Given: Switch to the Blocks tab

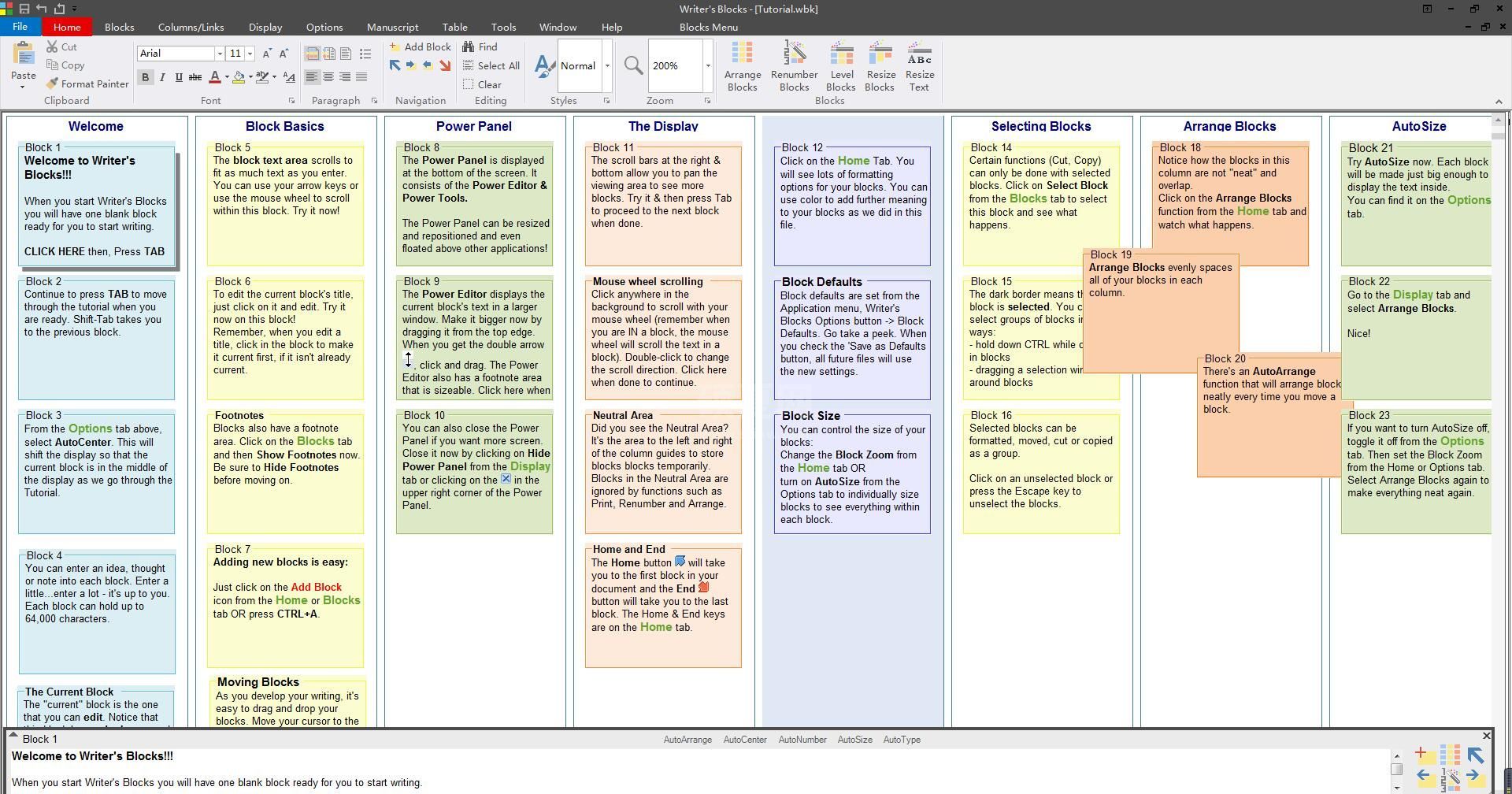Looking at the screenshot, I should tap(119, 27).
